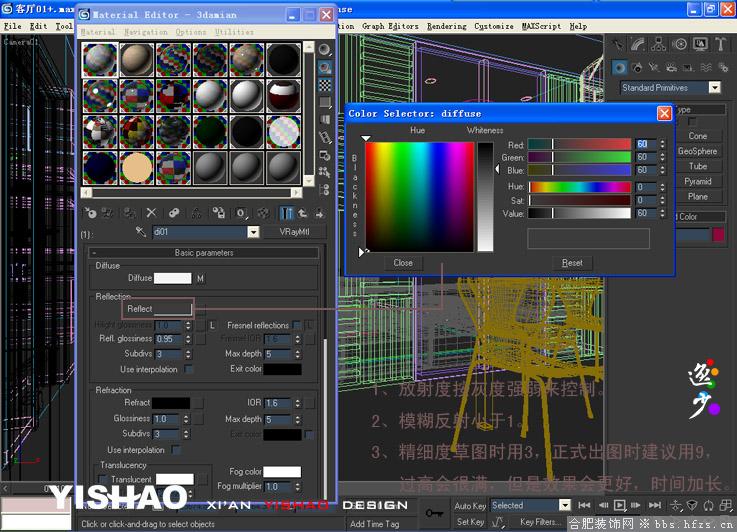Collapse the Basic parameters rollout
The width and height of the screenshot is (737, 532).
(204, 252)
